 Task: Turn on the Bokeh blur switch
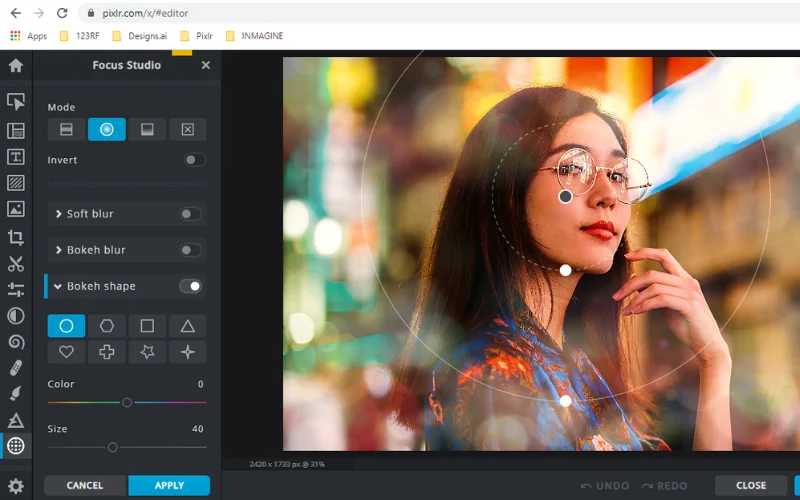pos(190,250)
